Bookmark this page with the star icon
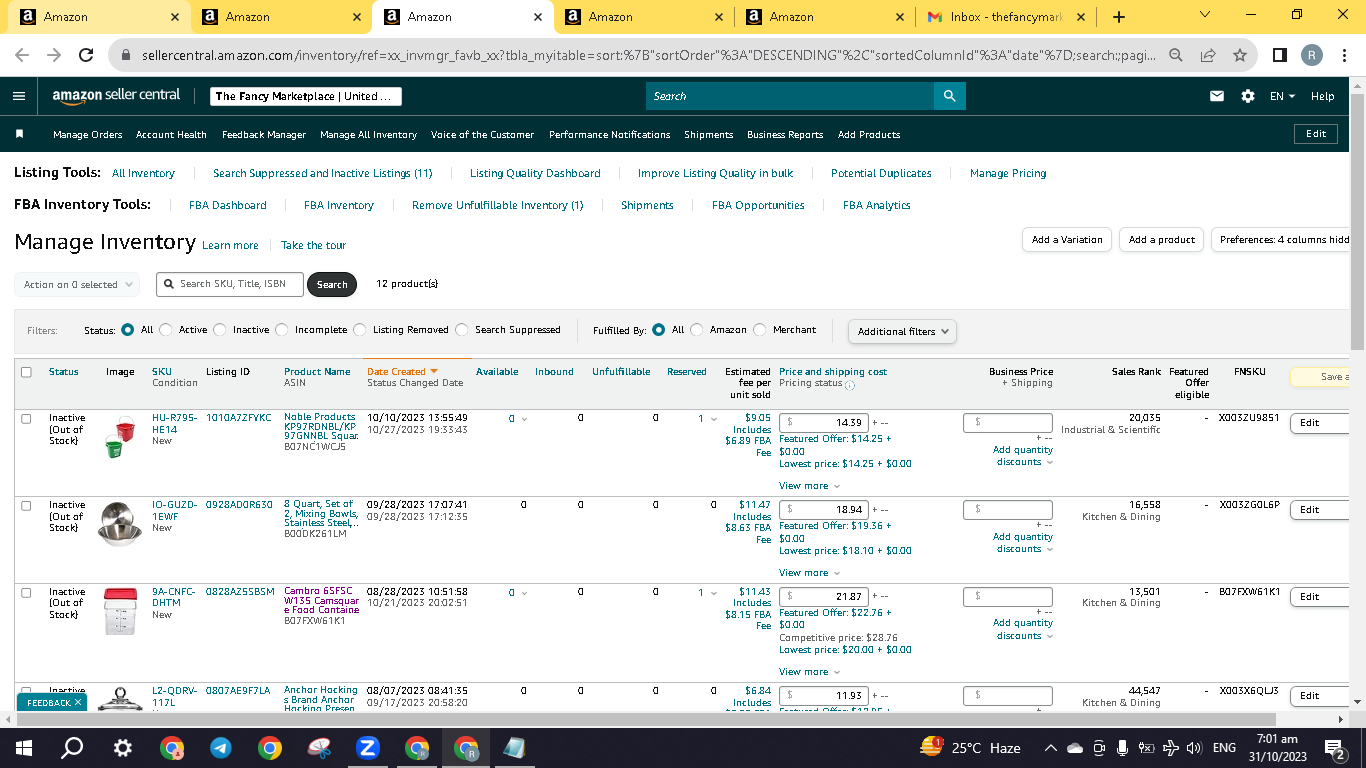1366x768 pixels. pyautogui.click(x=1240, y=56)
